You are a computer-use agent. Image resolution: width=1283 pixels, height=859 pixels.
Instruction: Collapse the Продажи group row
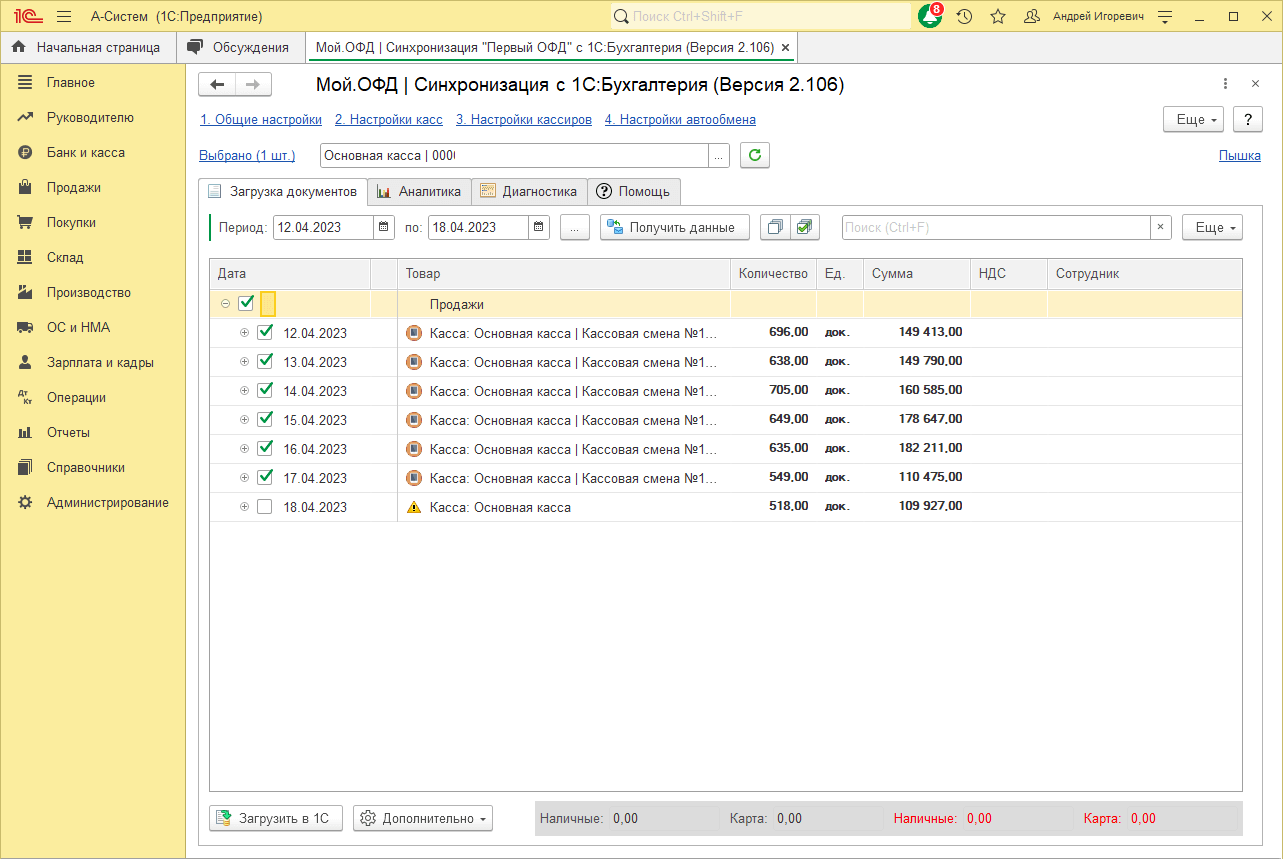click(225, 304)
